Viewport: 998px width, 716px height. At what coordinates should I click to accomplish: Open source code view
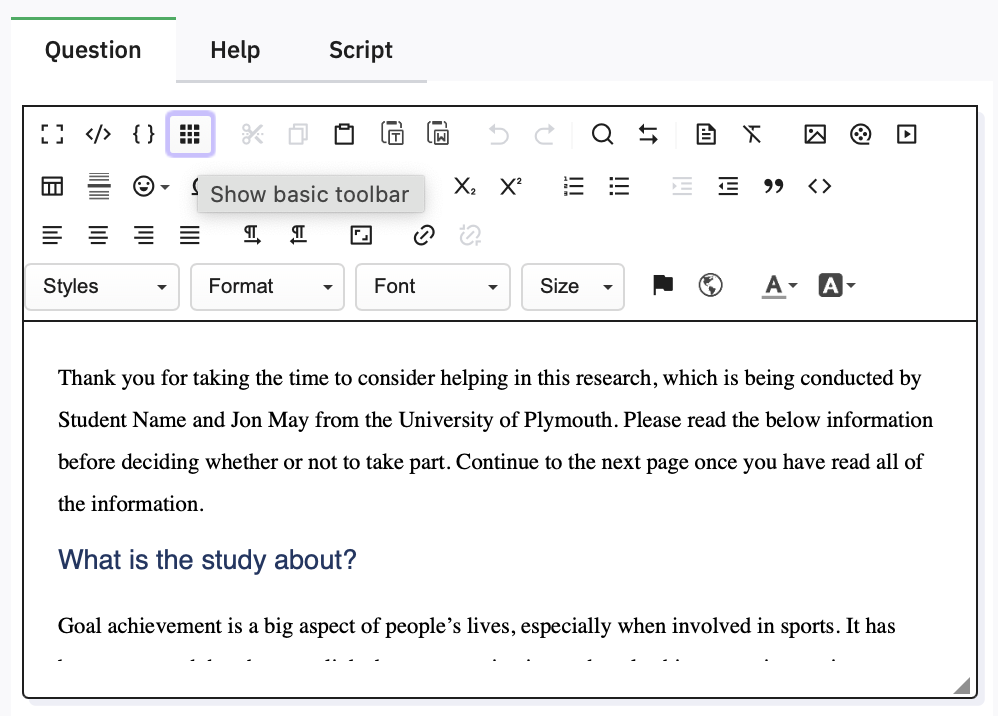pyautogui.click(x=98, y=134)
